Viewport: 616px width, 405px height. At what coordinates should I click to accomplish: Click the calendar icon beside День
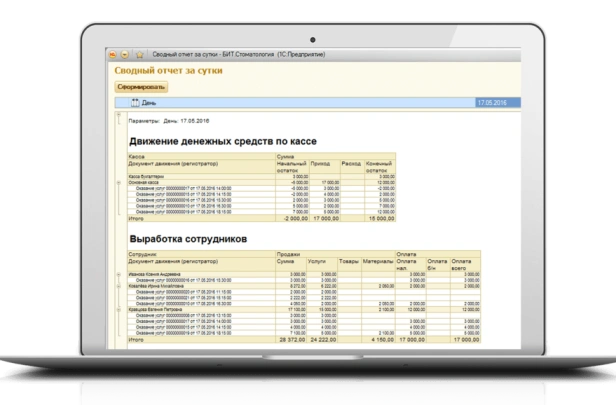[134, 102]
